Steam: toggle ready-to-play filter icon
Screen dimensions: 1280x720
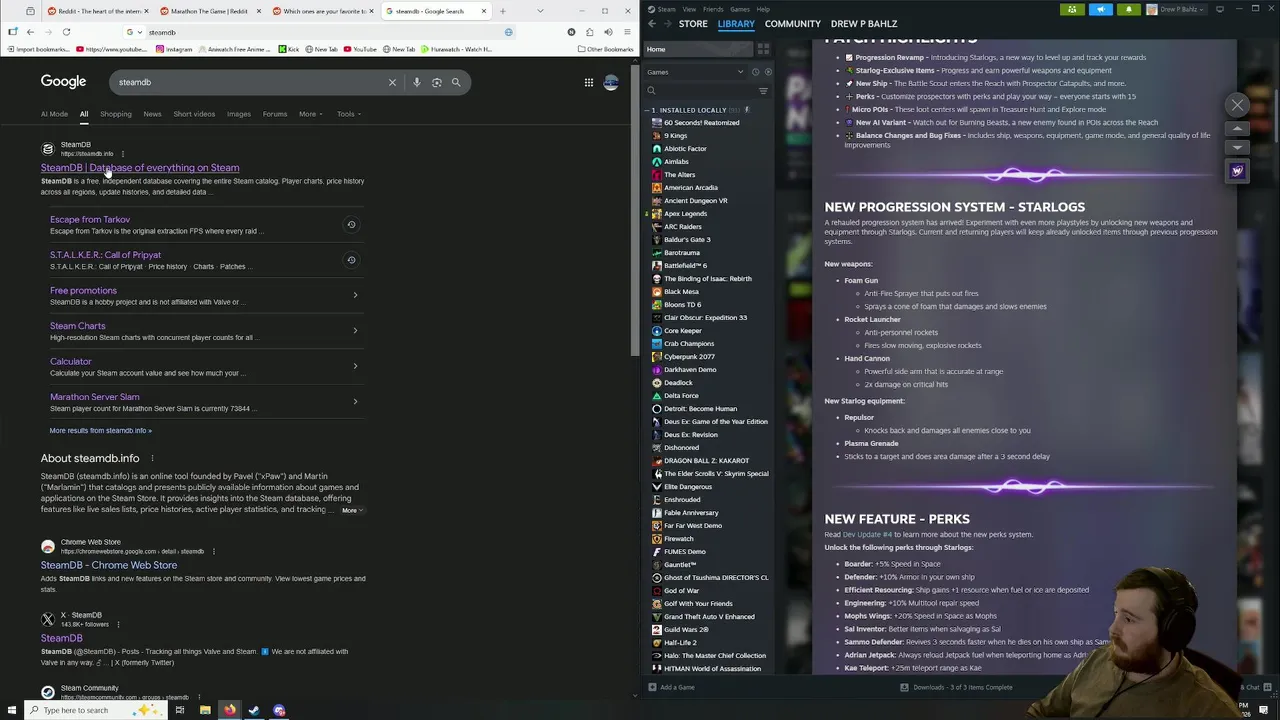767,72
